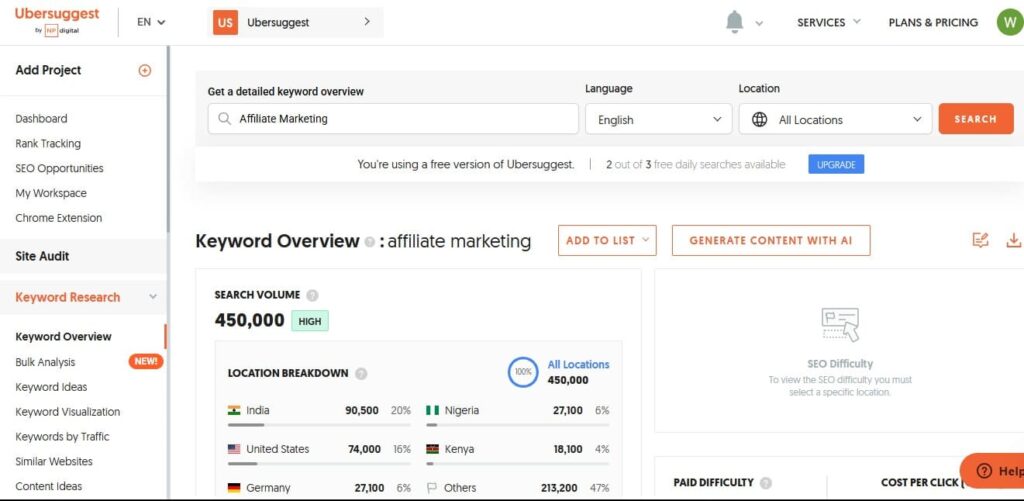Click help icon next to LOCATION BREAKDOWN
Screen dimensions: 1024x501
pyautogui.click(x=361, y=374)
